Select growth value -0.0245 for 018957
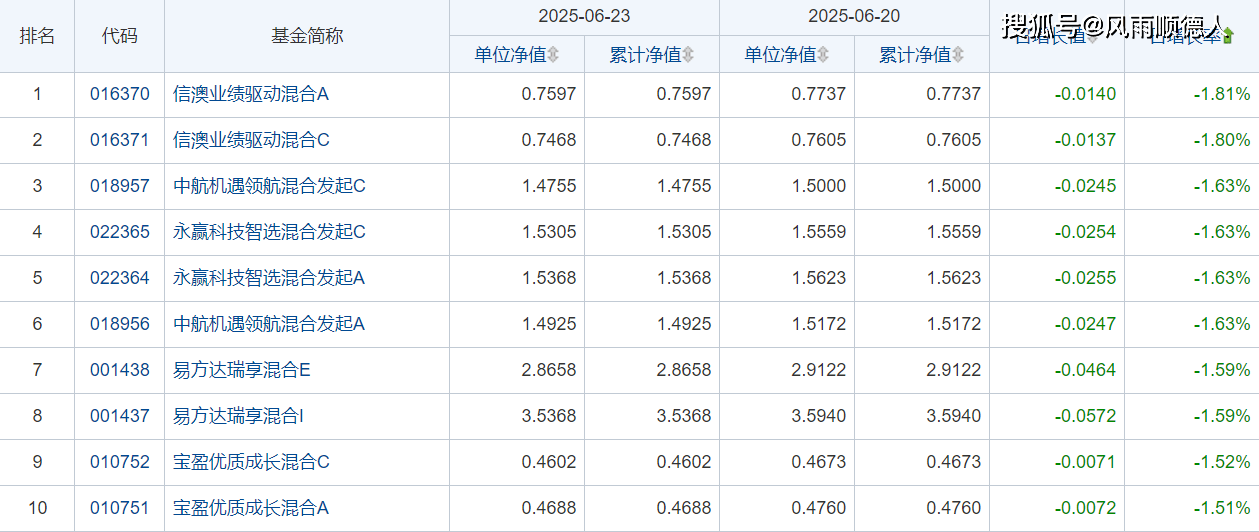1259x532 pixels. coord(1085,186)
